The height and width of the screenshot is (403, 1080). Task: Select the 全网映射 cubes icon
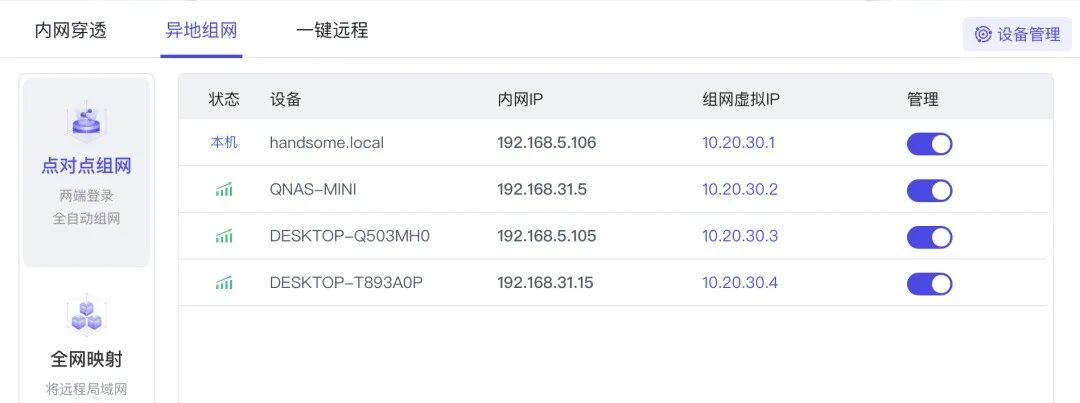[86, 316]
